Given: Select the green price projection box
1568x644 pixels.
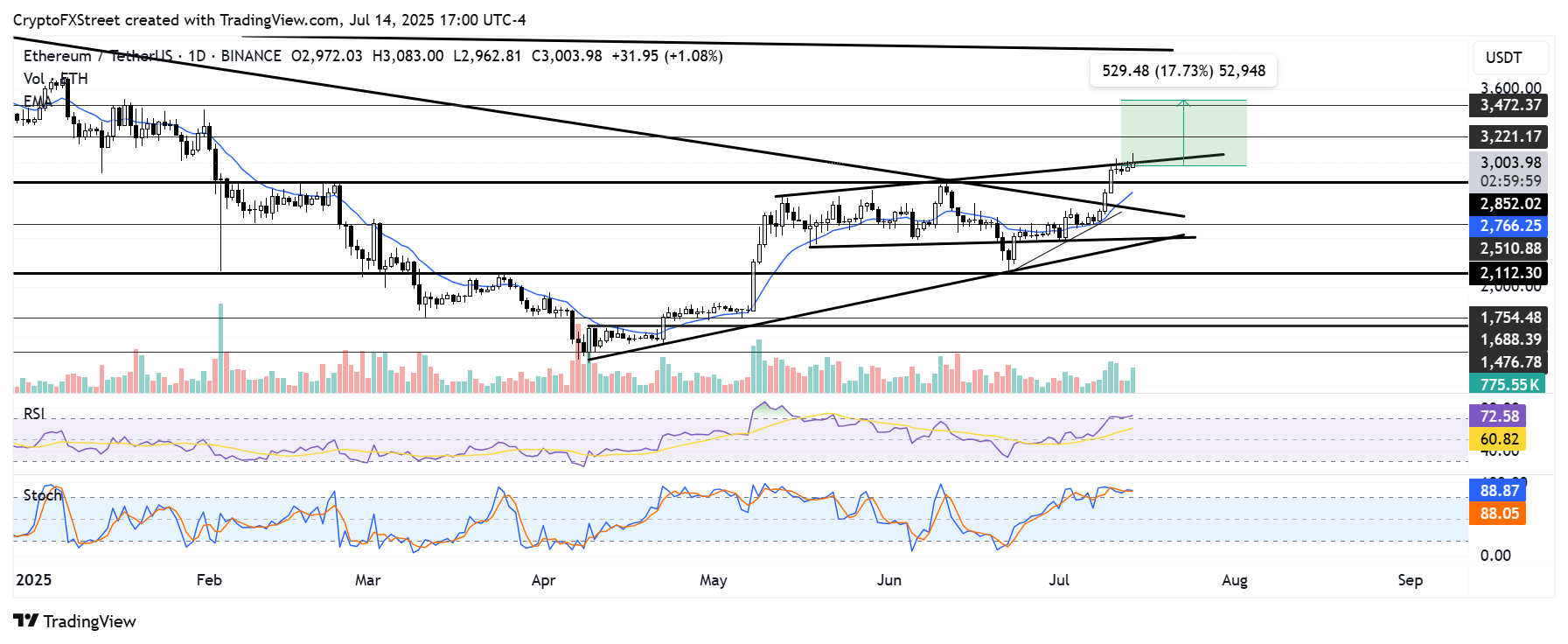Looking at the screenshot, I should [x=1182, y=132].
